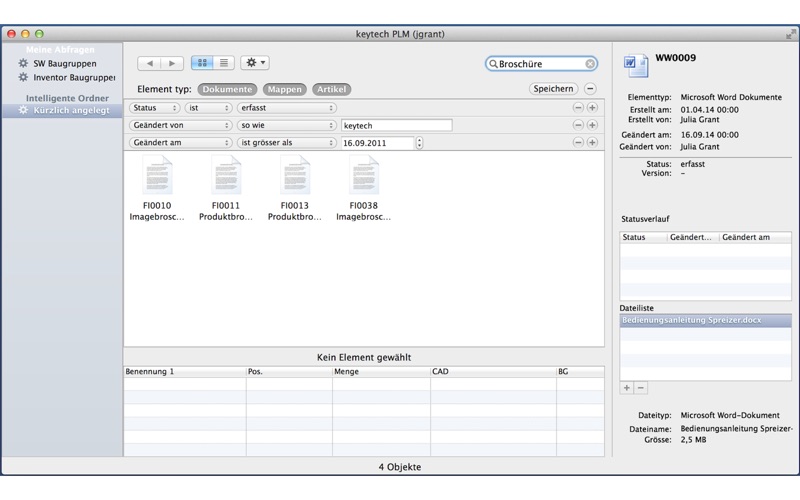Viewport: 800px width, 500px height.
Task: Click the WW0009 document title
Action: 676,58
